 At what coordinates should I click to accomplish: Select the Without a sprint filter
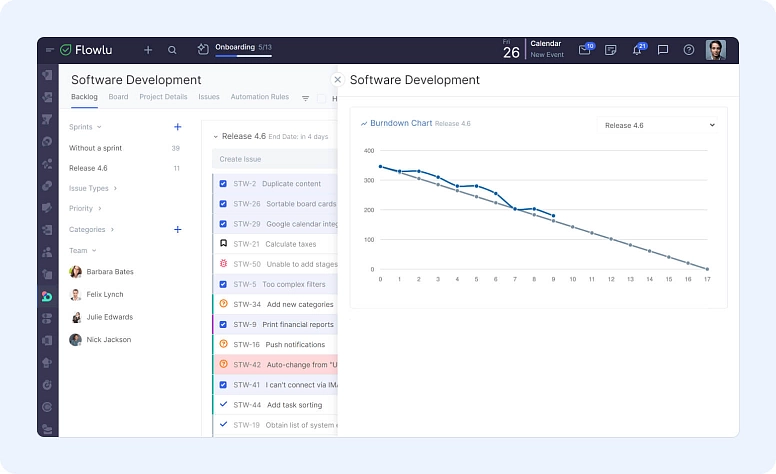(96, 148)
